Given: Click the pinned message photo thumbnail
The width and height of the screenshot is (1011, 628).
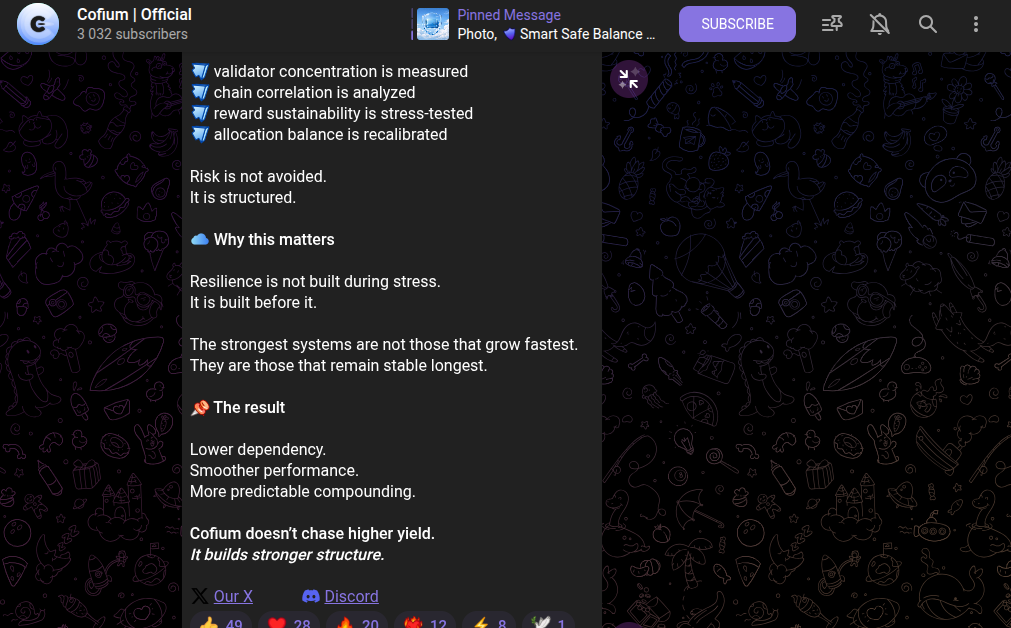Looking at the screenshot, I should pyautogui.click(x=433, y=24).
